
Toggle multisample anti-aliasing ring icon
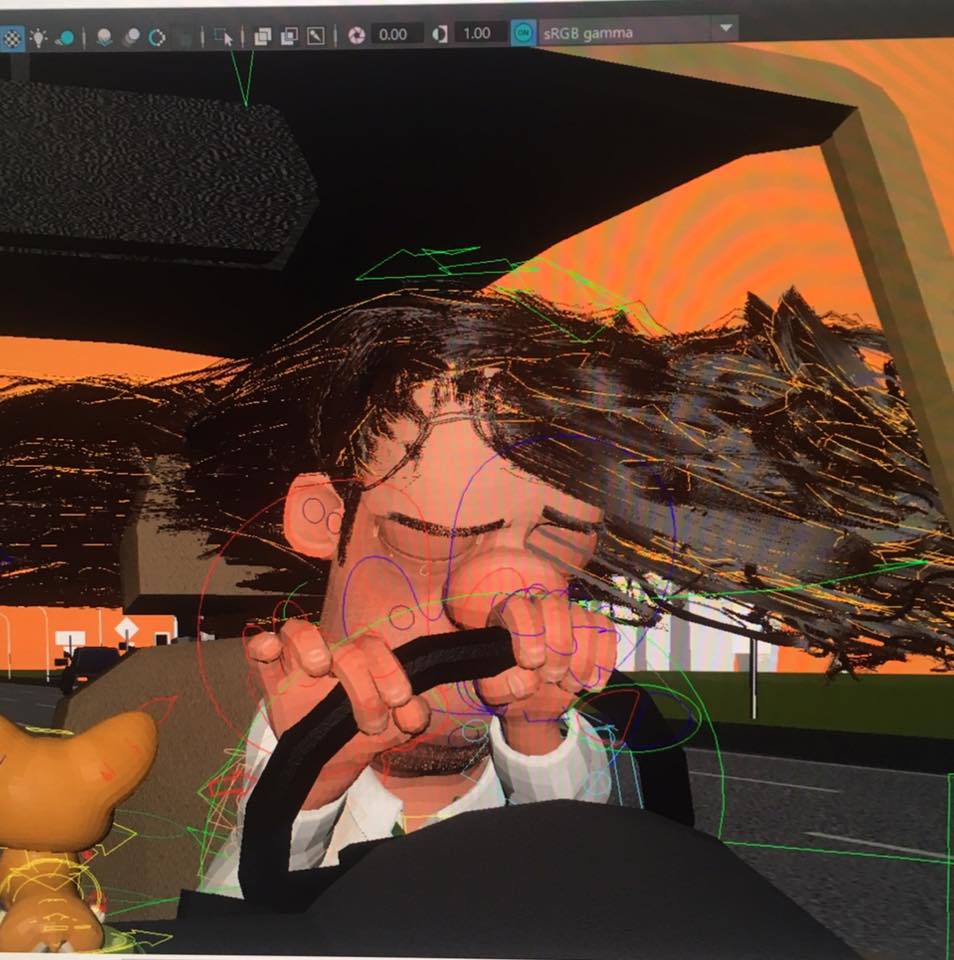pos(157,37)
